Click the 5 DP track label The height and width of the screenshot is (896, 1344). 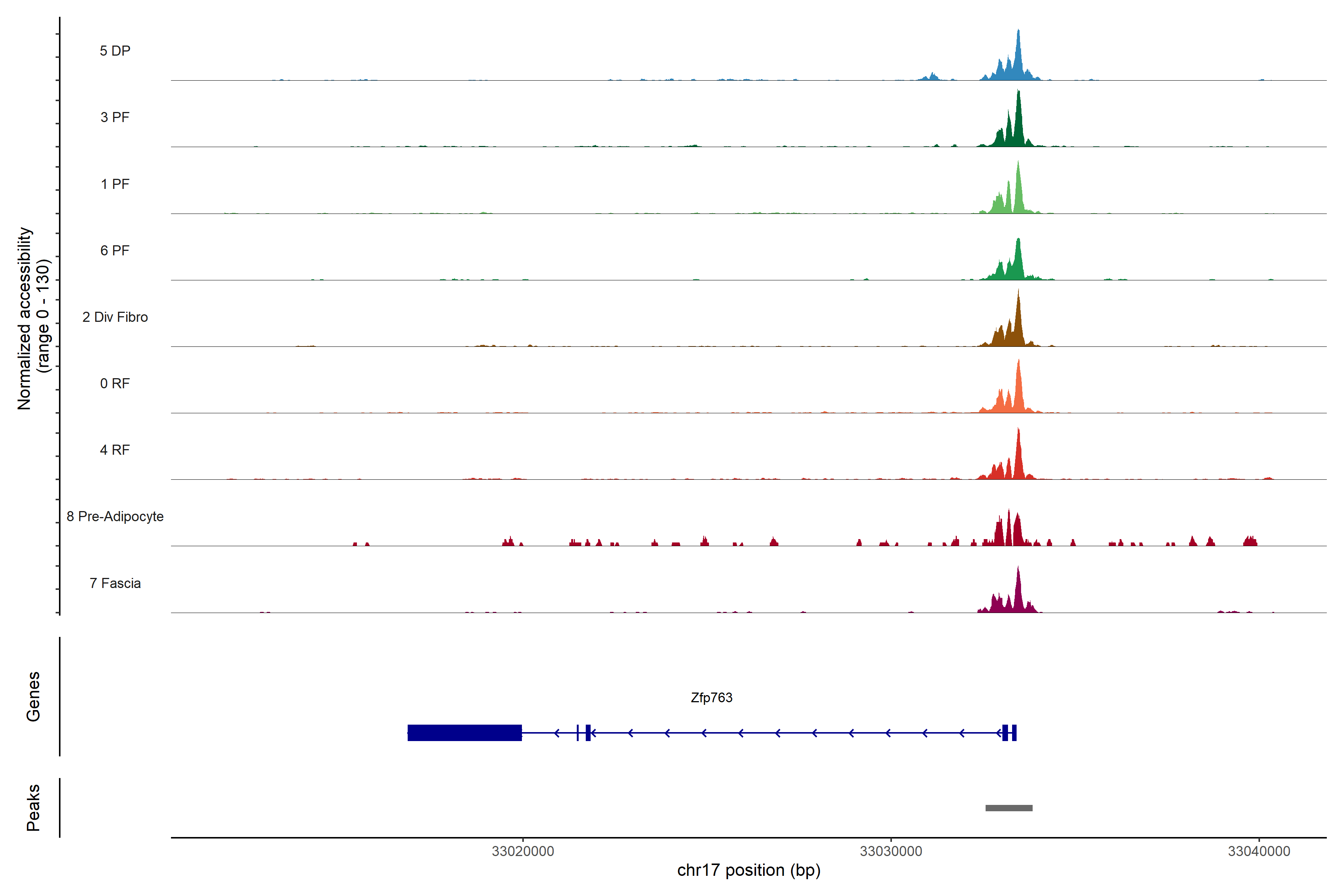click(x=115, y=51)
